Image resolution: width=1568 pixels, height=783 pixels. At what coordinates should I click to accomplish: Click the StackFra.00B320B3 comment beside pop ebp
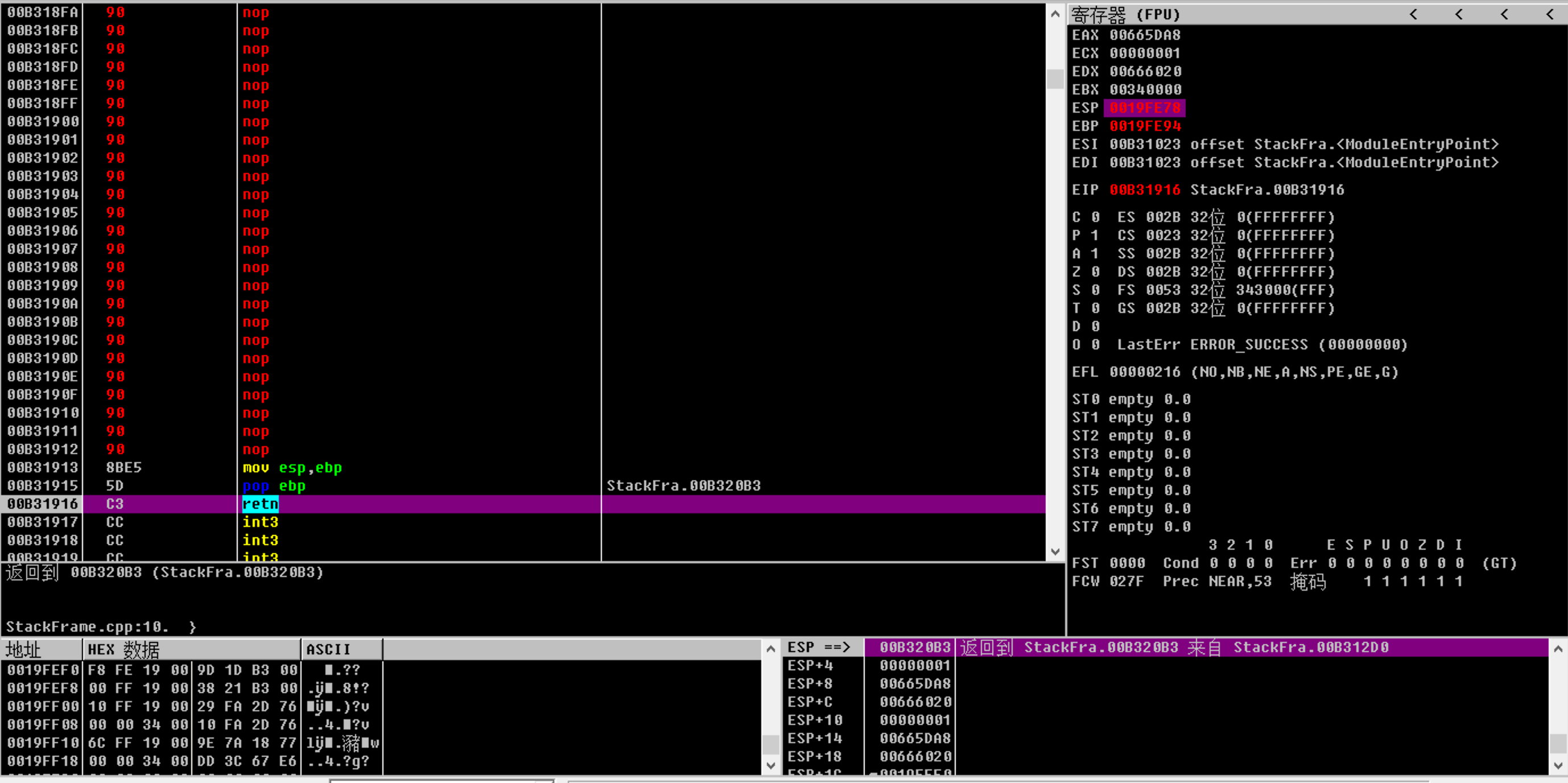pyautogui.click(x=683, y=486)
